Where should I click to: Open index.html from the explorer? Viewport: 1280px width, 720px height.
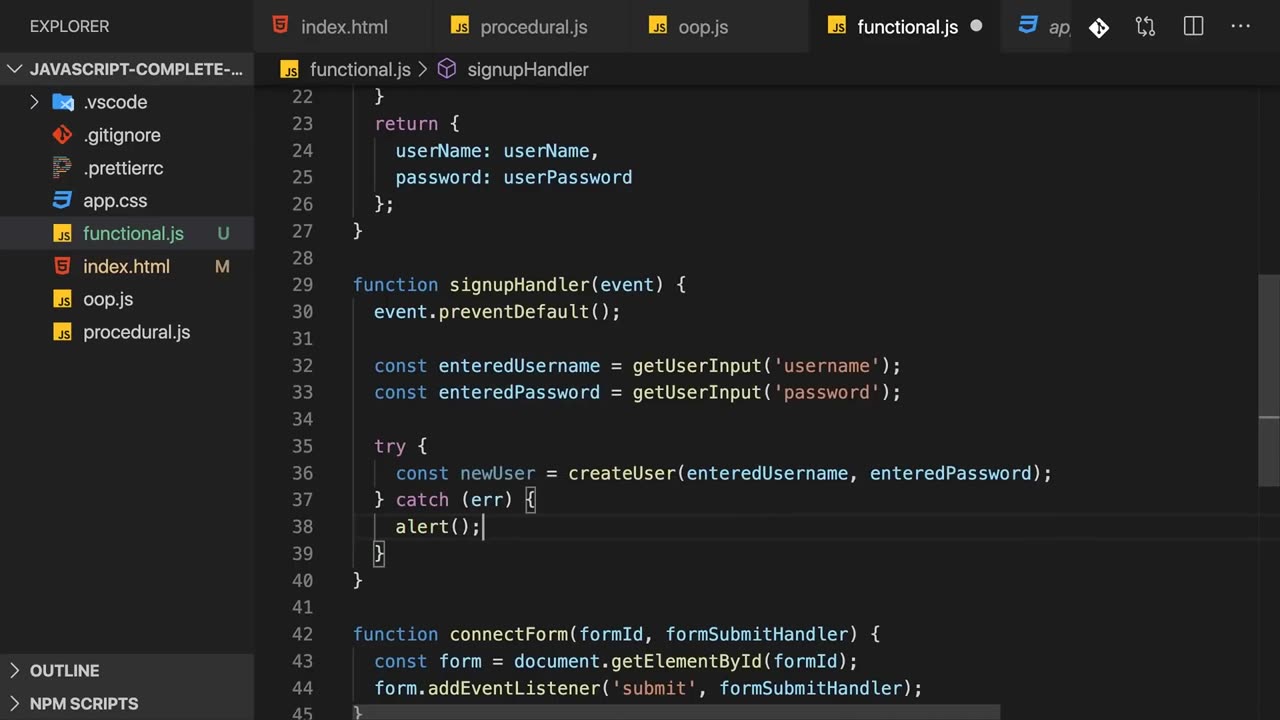coord(126,266)
